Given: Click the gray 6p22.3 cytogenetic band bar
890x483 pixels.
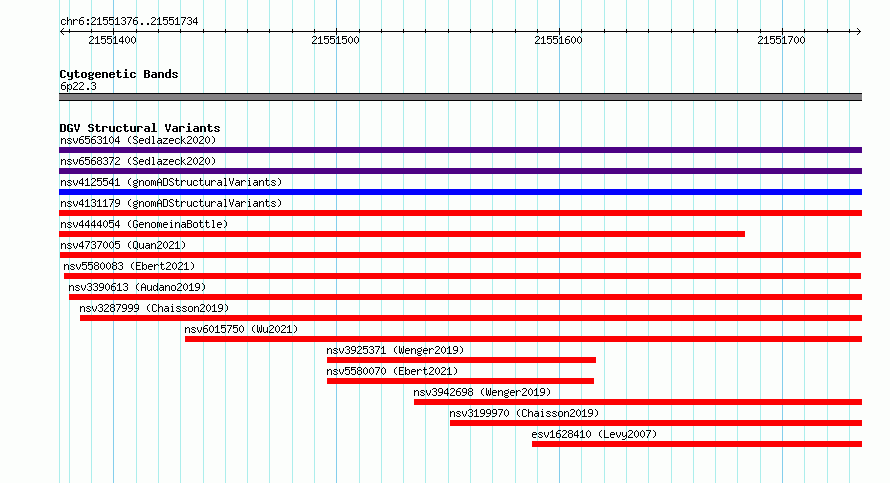Looking at the screenshot, I should click(x=460, y=97).
